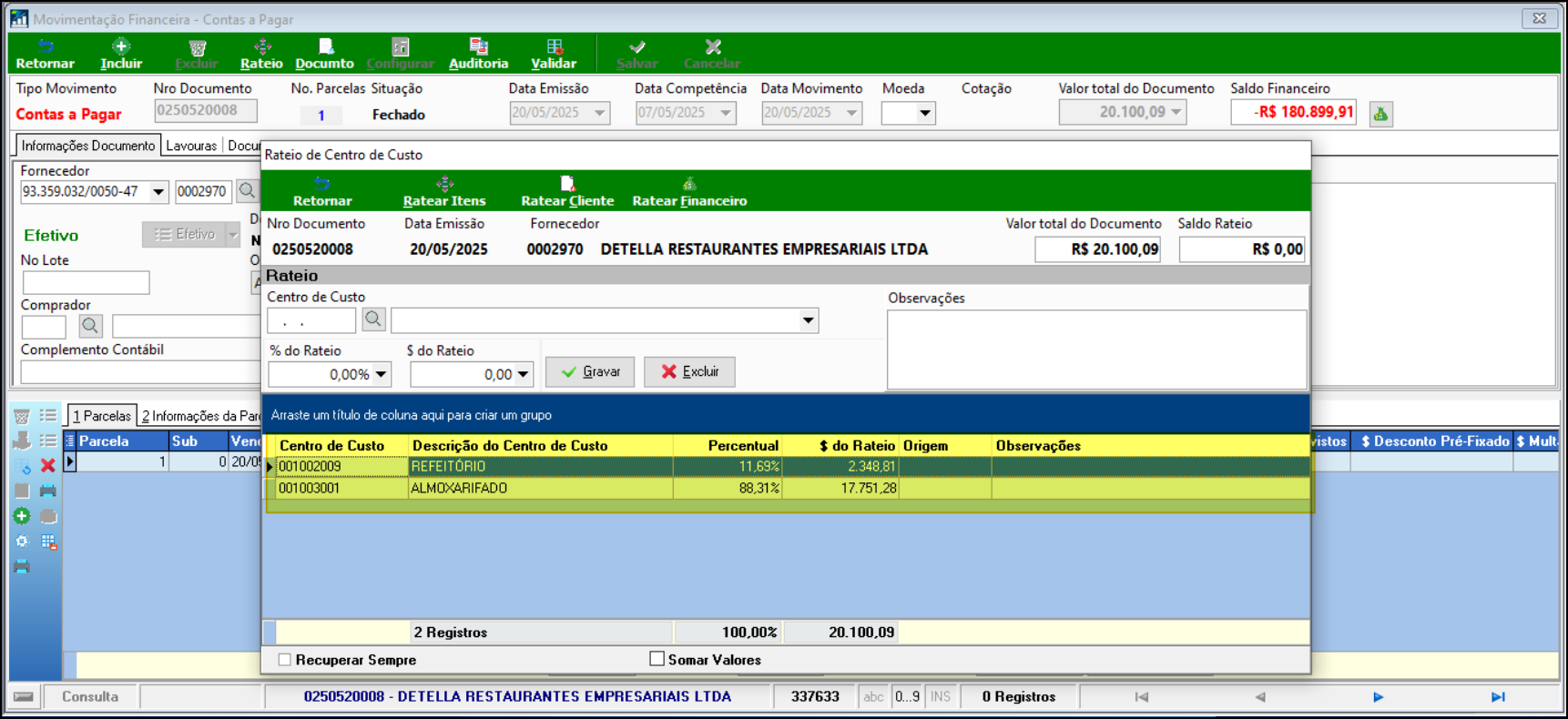Click the Gravar button
The image size is (1568, 719).
pos(590,371)
